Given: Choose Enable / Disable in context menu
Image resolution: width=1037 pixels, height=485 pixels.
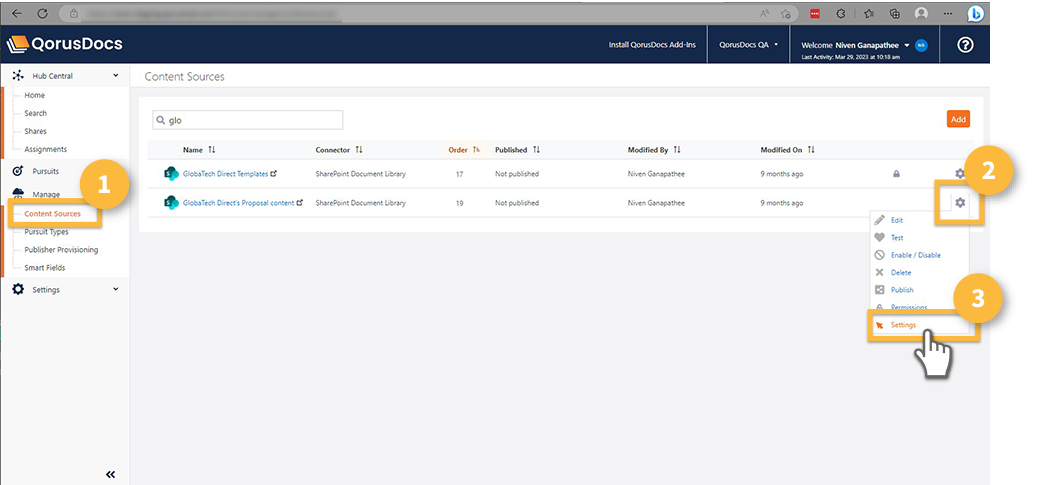Looking at the screenshot, I should click(x=915, y=255).
